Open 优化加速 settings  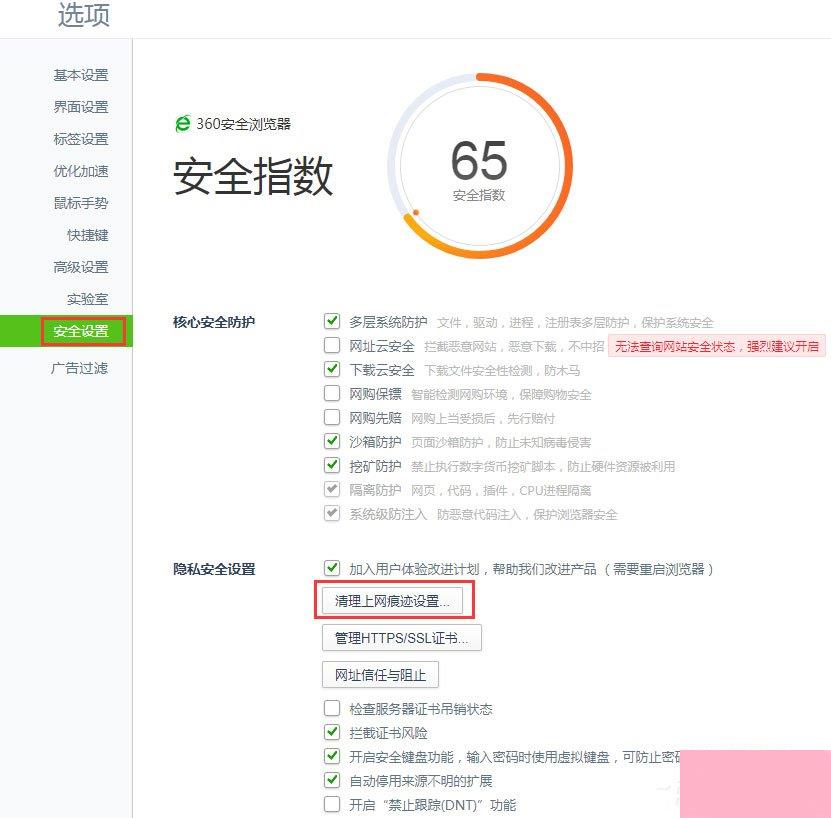81,171
